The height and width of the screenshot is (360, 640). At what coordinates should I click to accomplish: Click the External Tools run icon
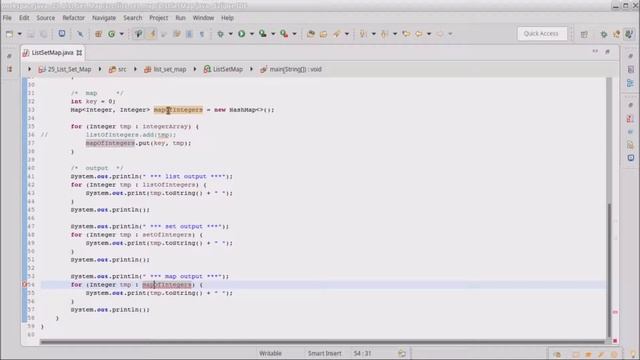coord(284,34)
